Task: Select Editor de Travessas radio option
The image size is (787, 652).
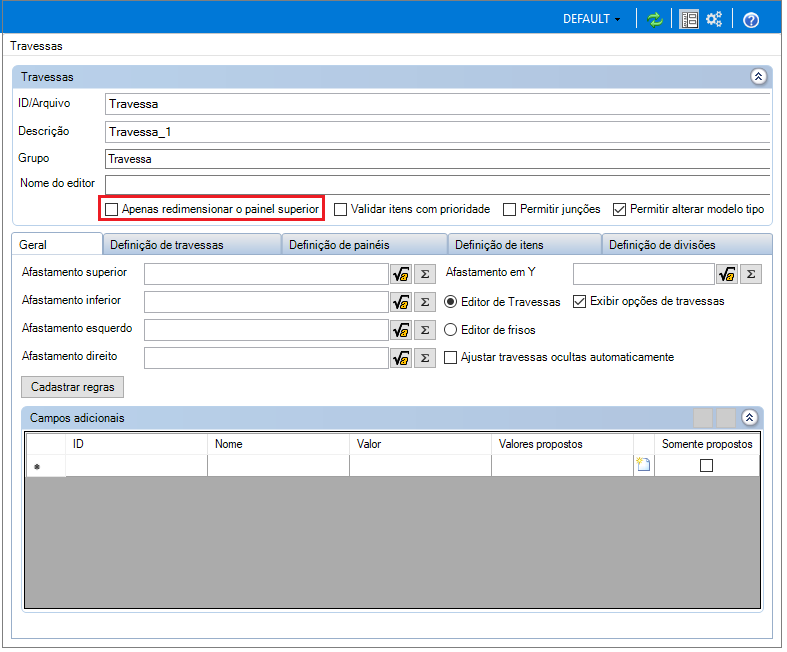Action: tap(453, 303)
